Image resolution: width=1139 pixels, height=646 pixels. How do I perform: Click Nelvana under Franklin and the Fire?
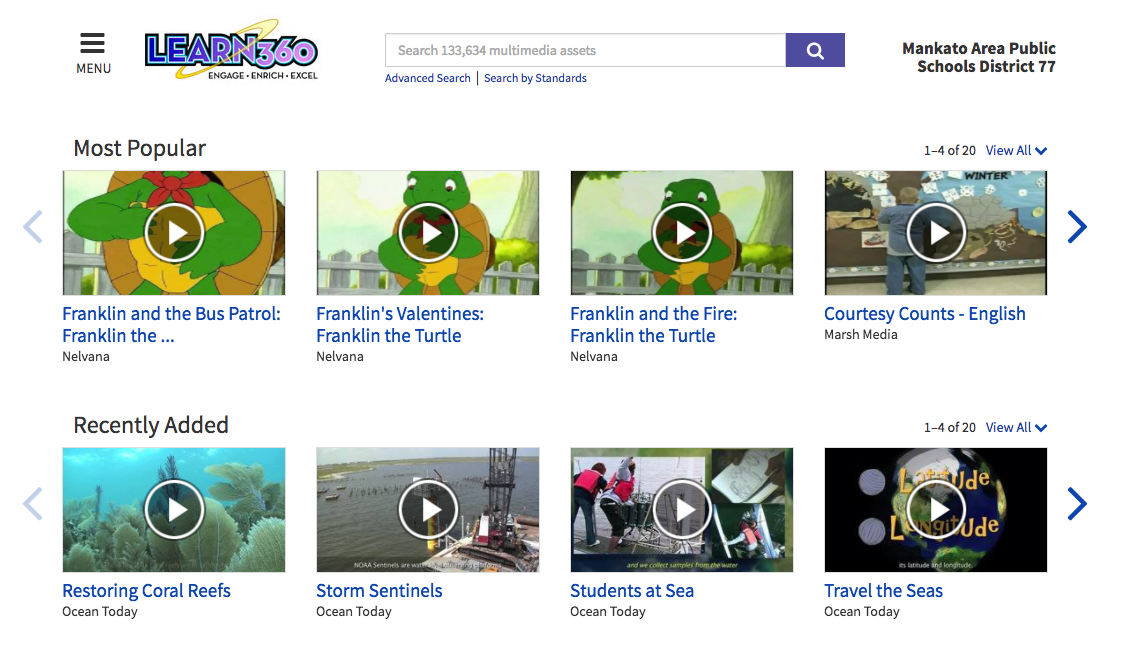coord(593,356)
